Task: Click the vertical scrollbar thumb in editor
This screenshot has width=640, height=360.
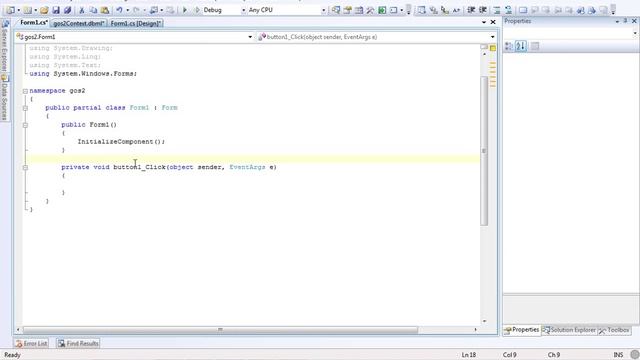Action: coord(484,151)
